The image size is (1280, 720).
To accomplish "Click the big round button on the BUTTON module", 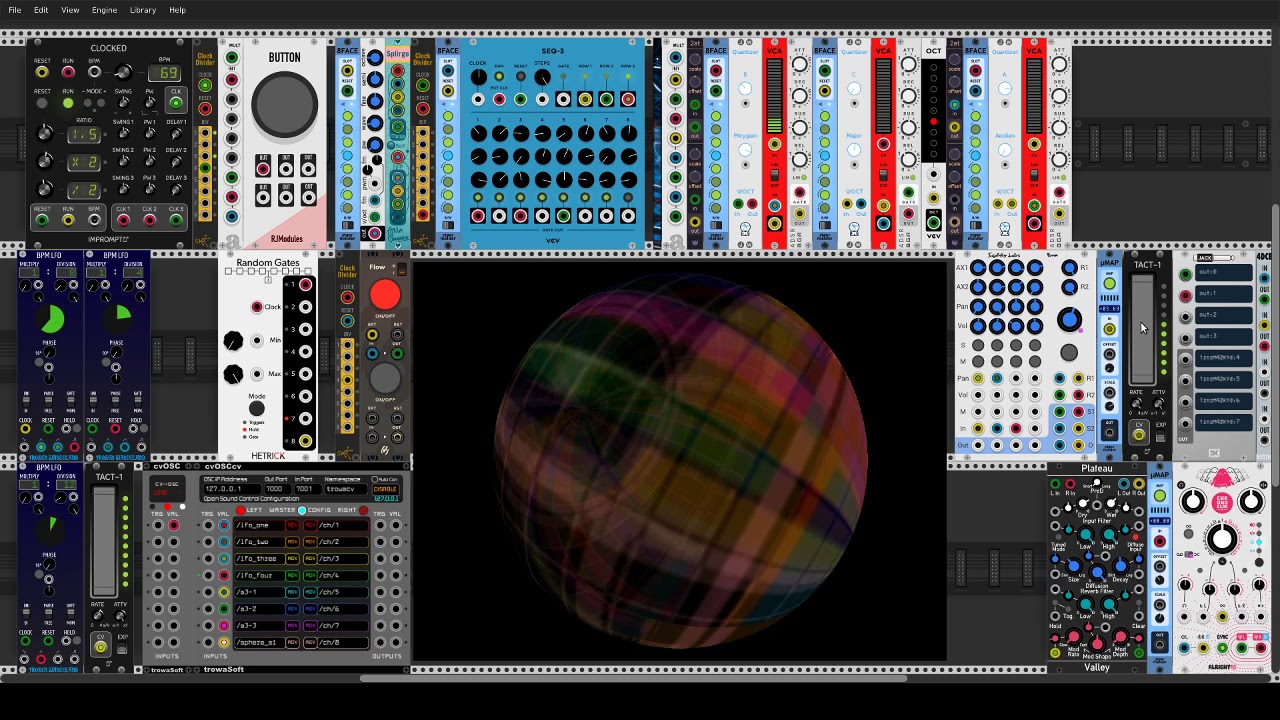I will [284, 105].
